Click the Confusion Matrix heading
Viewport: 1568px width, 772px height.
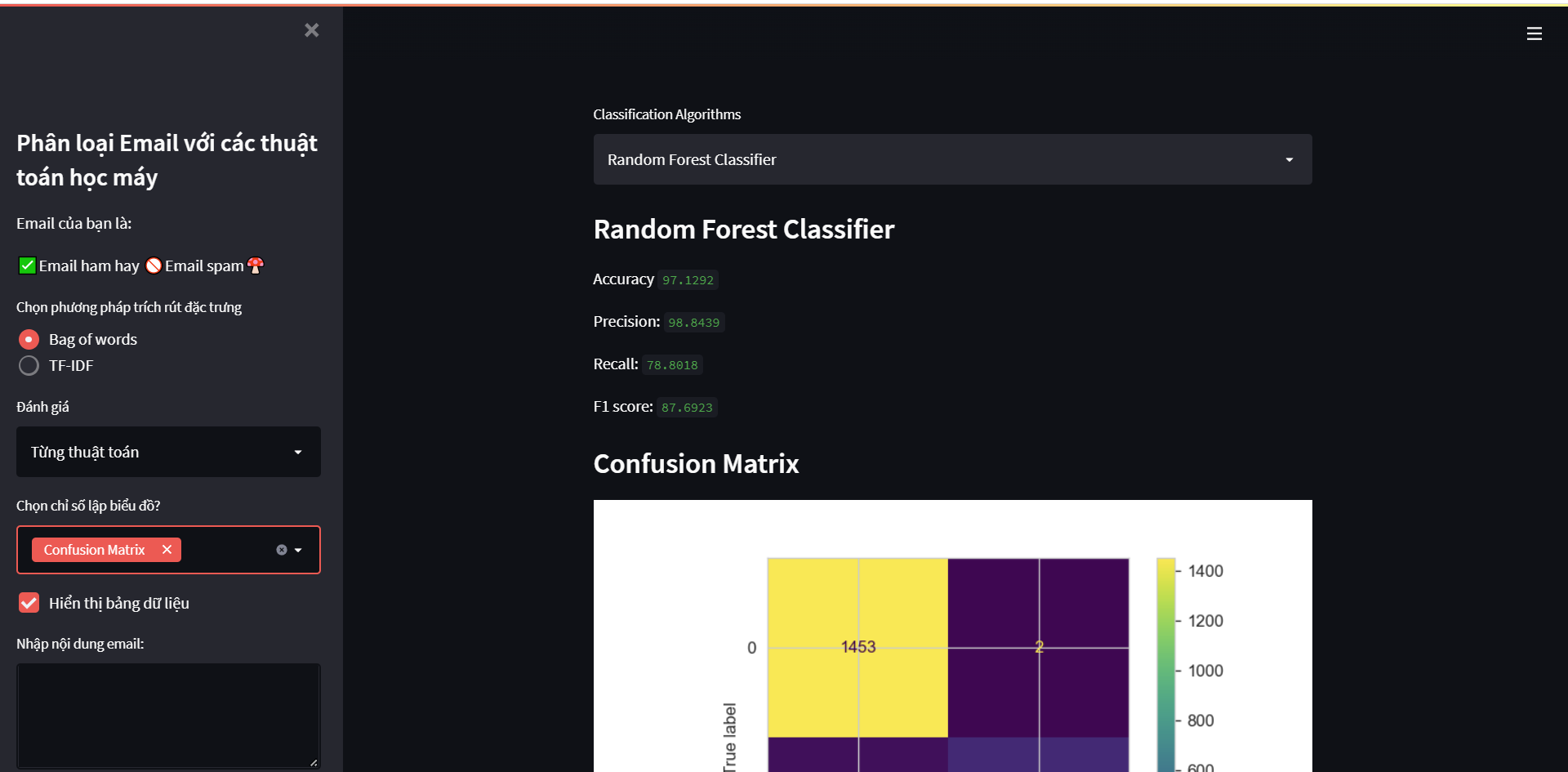pyautogui.click(x=696, y=464)
